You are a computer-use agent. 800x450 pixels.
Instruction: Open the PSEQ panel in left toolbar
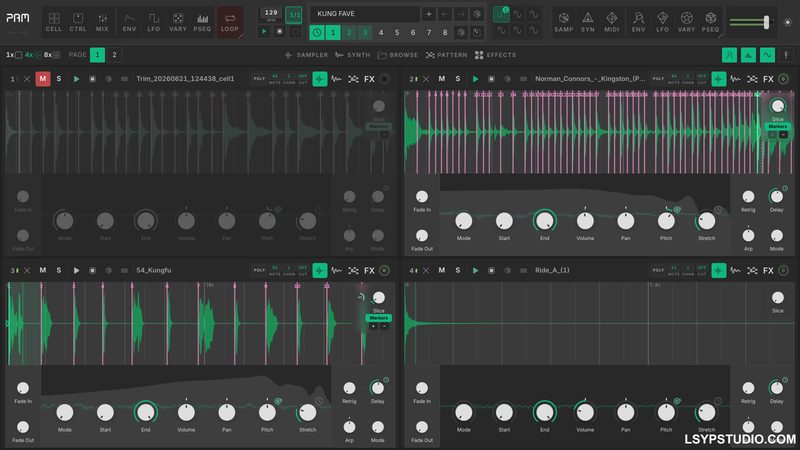202,22
